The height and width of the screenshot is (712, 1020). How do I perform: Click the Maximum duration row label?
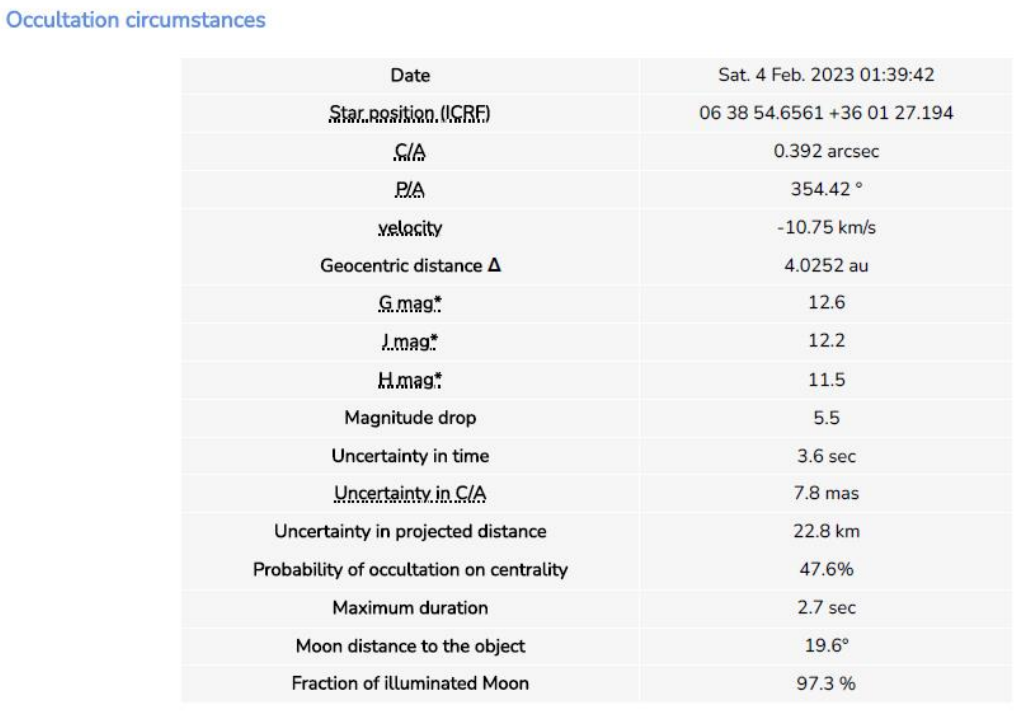coord(410,608)
